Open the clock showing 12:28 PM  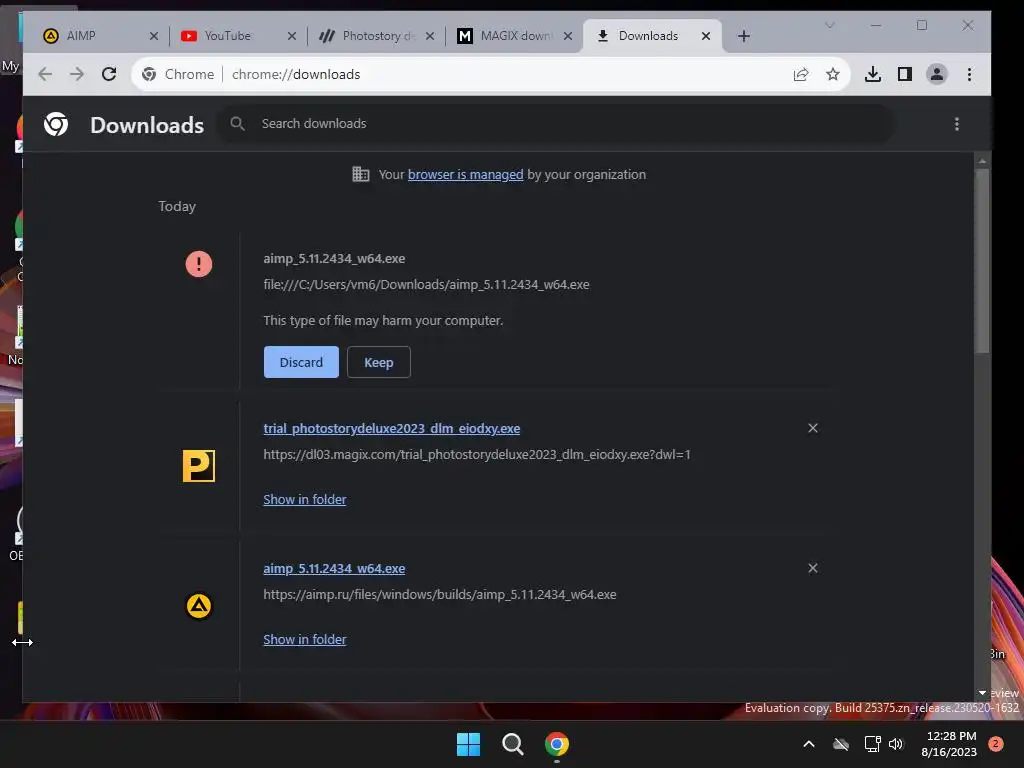click(948, 744)
